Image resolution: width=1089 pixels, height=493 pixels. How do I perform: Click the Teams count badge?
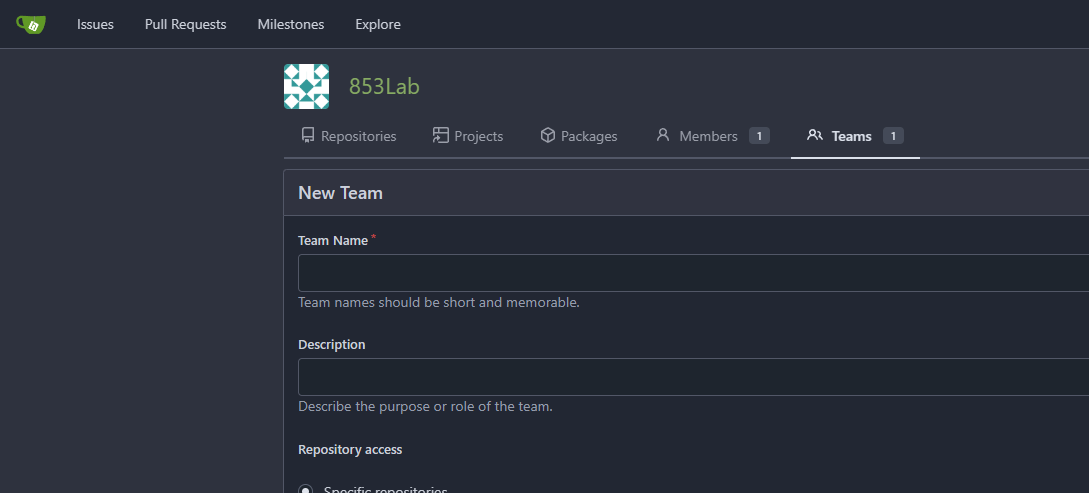(x=893, y=136)
